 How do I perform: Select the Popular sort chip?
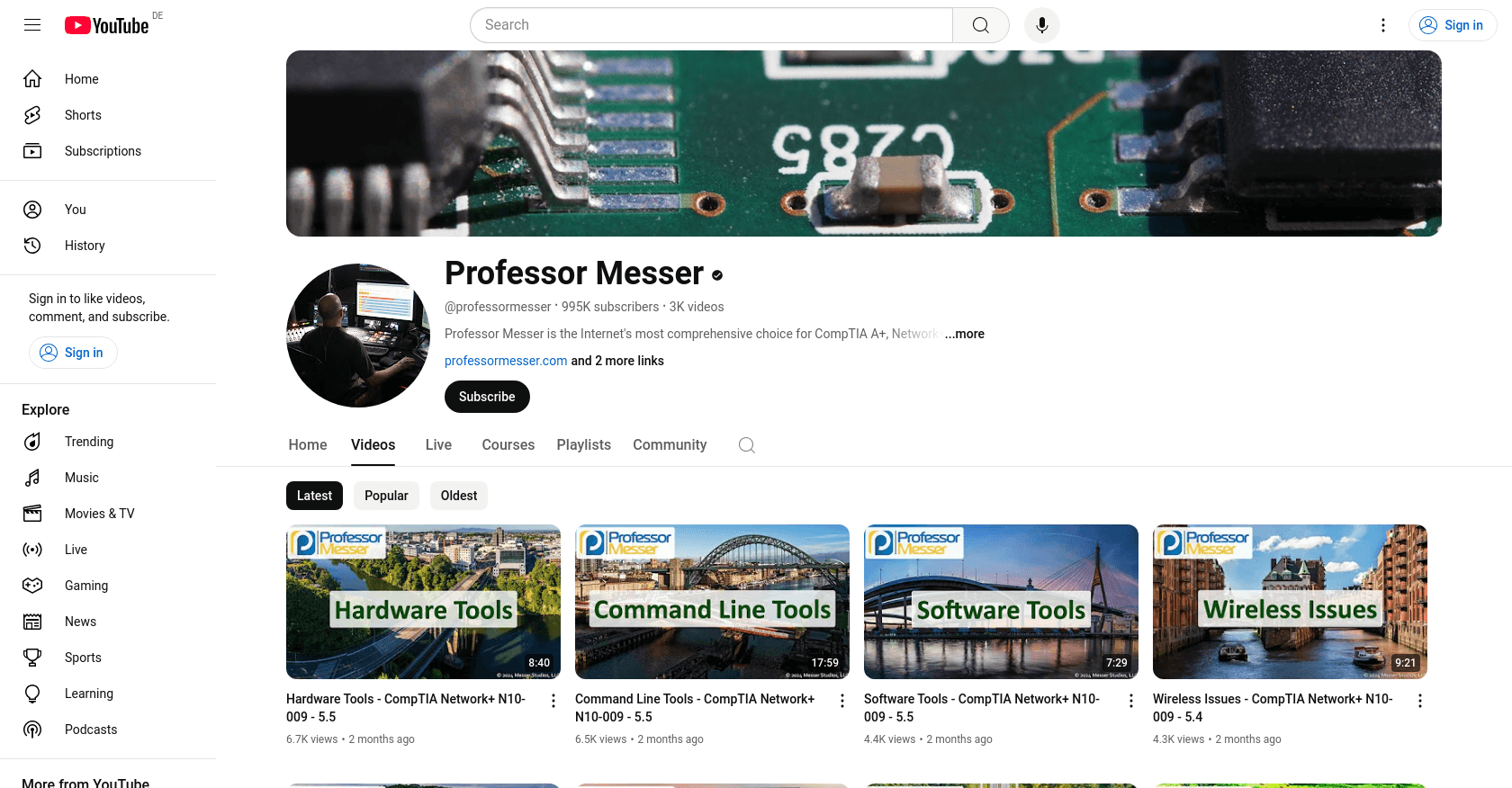(x=386, y=496)
